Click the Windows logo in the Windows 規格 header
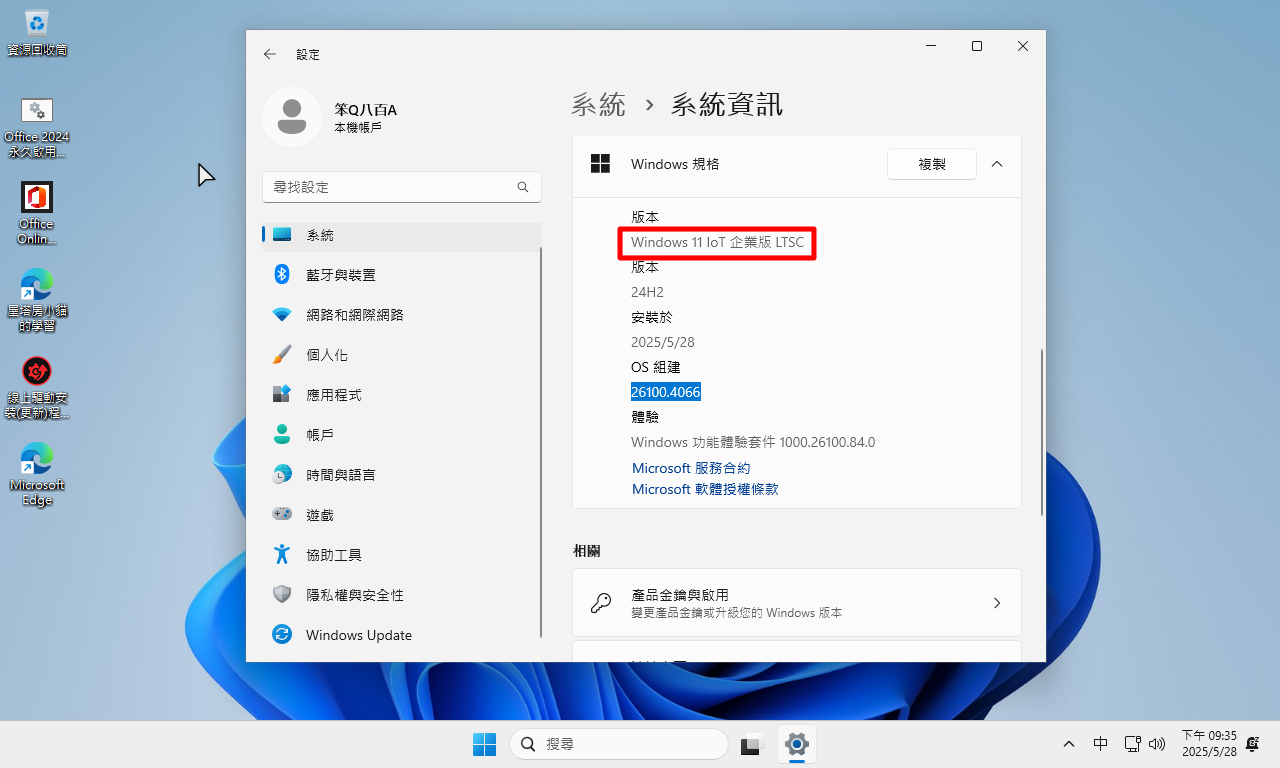1280x768 pixels. tap(600, 164)
